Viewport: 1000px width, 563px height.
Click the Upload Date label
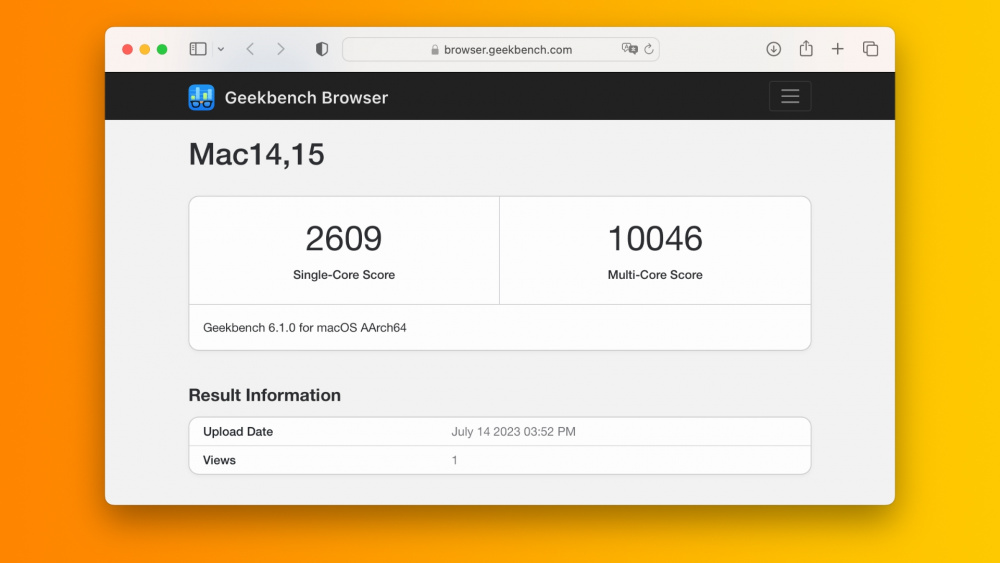point(238,432)
